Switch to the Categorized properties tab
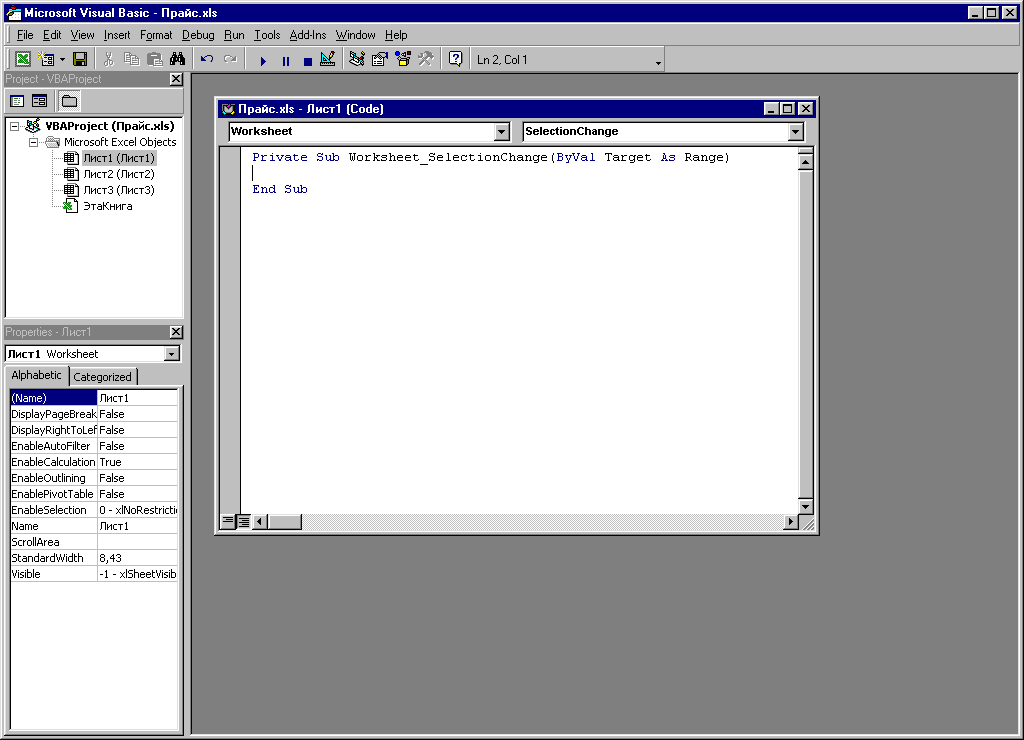 pyautogui.click(x=103, y=377)
